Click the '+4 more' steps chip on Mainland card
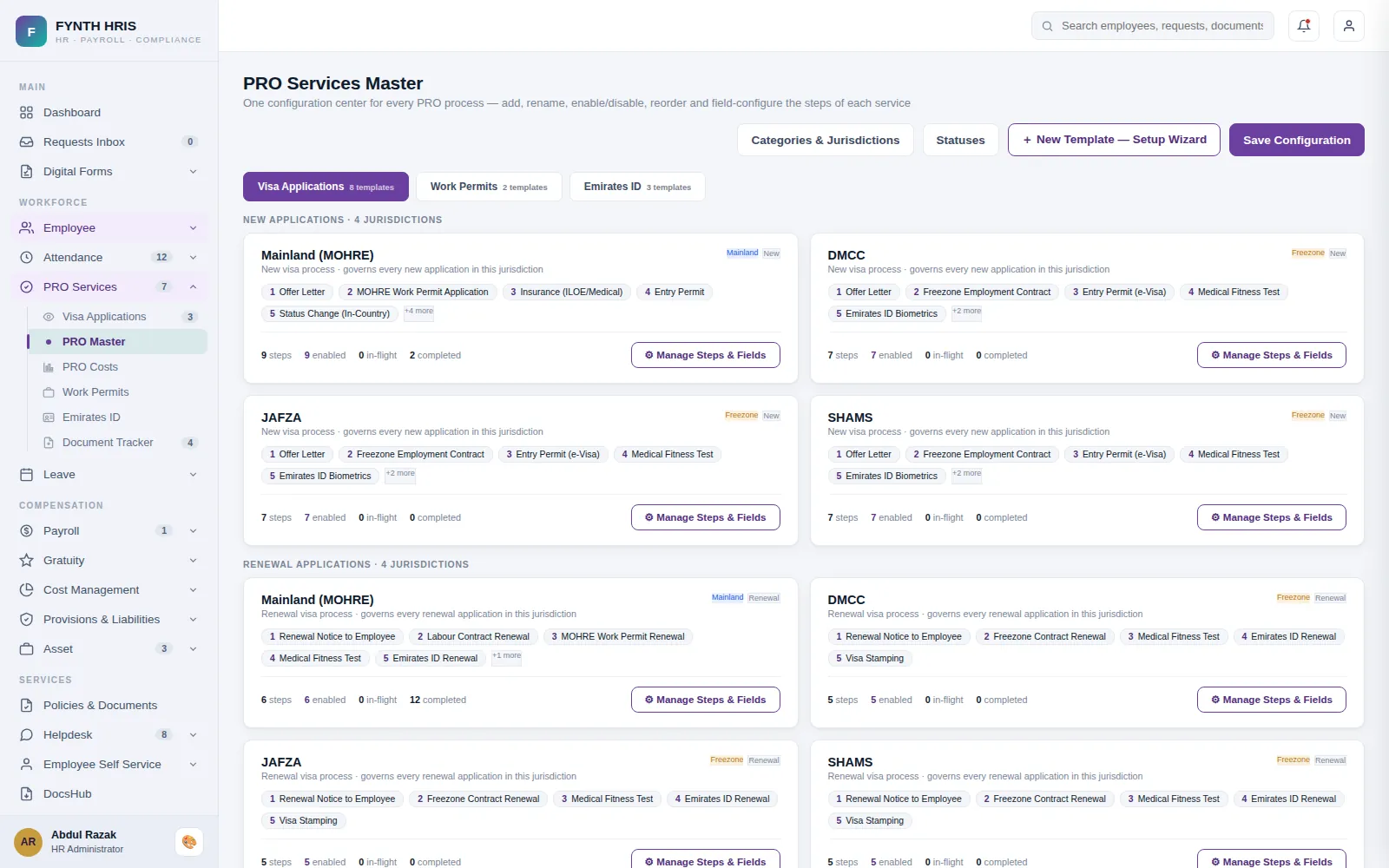Screen dimensions: 1389x868 (x=418, y=312)
